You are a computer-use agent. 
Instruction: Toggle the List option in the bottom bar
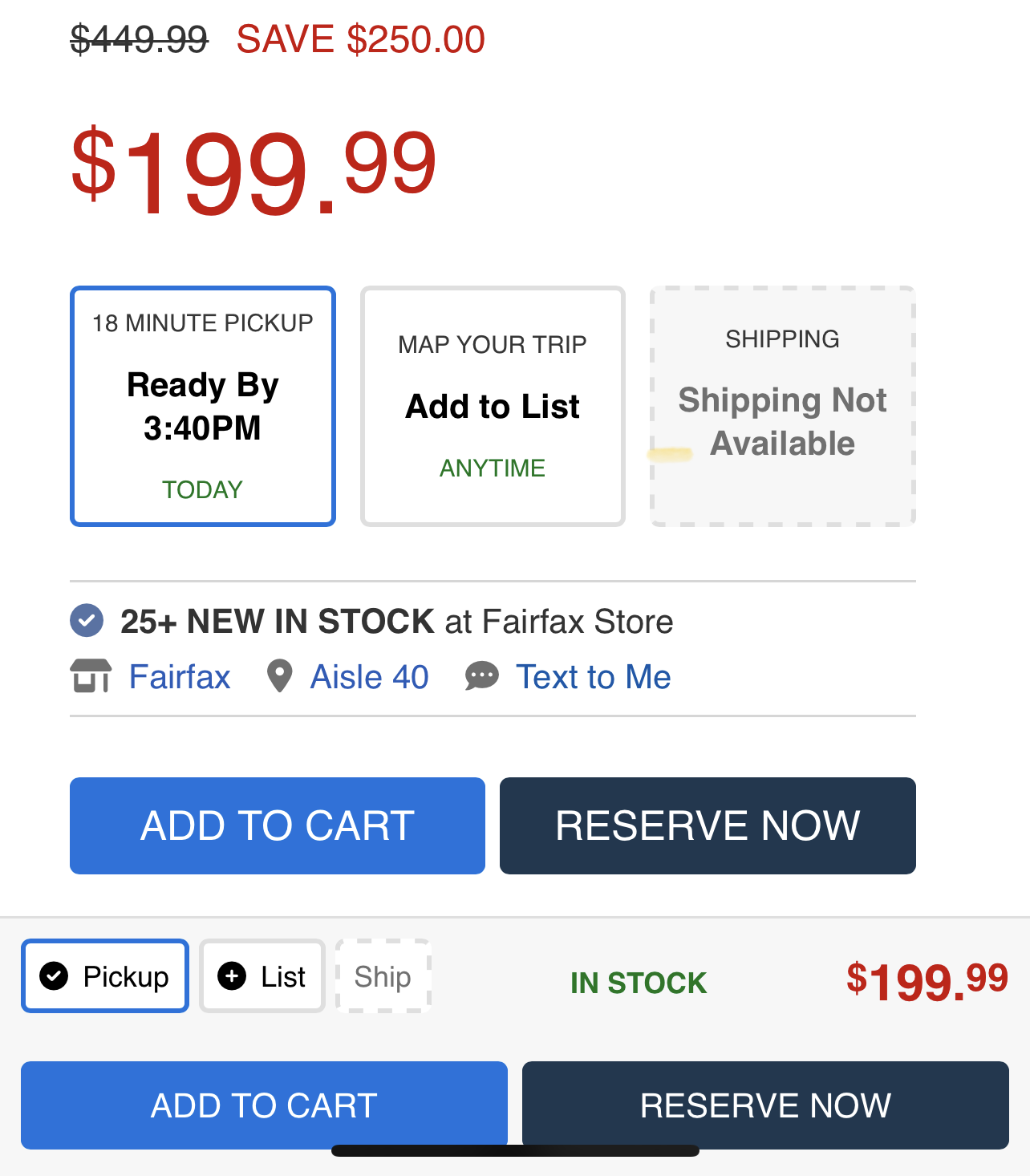click(262, 975)
